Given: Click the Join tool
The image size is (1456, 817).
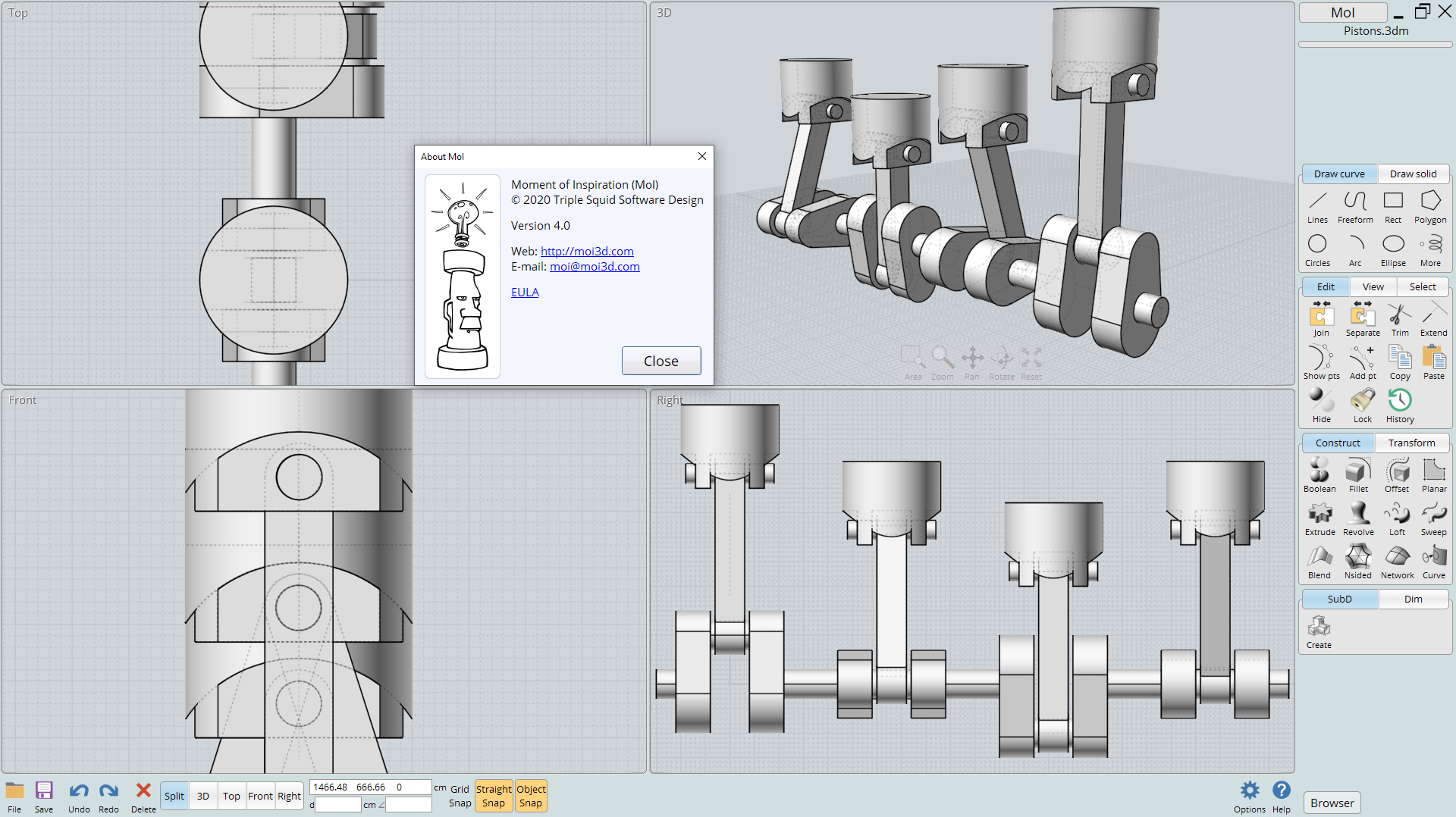Looking at the screenshot, I should coord(1321,319).
